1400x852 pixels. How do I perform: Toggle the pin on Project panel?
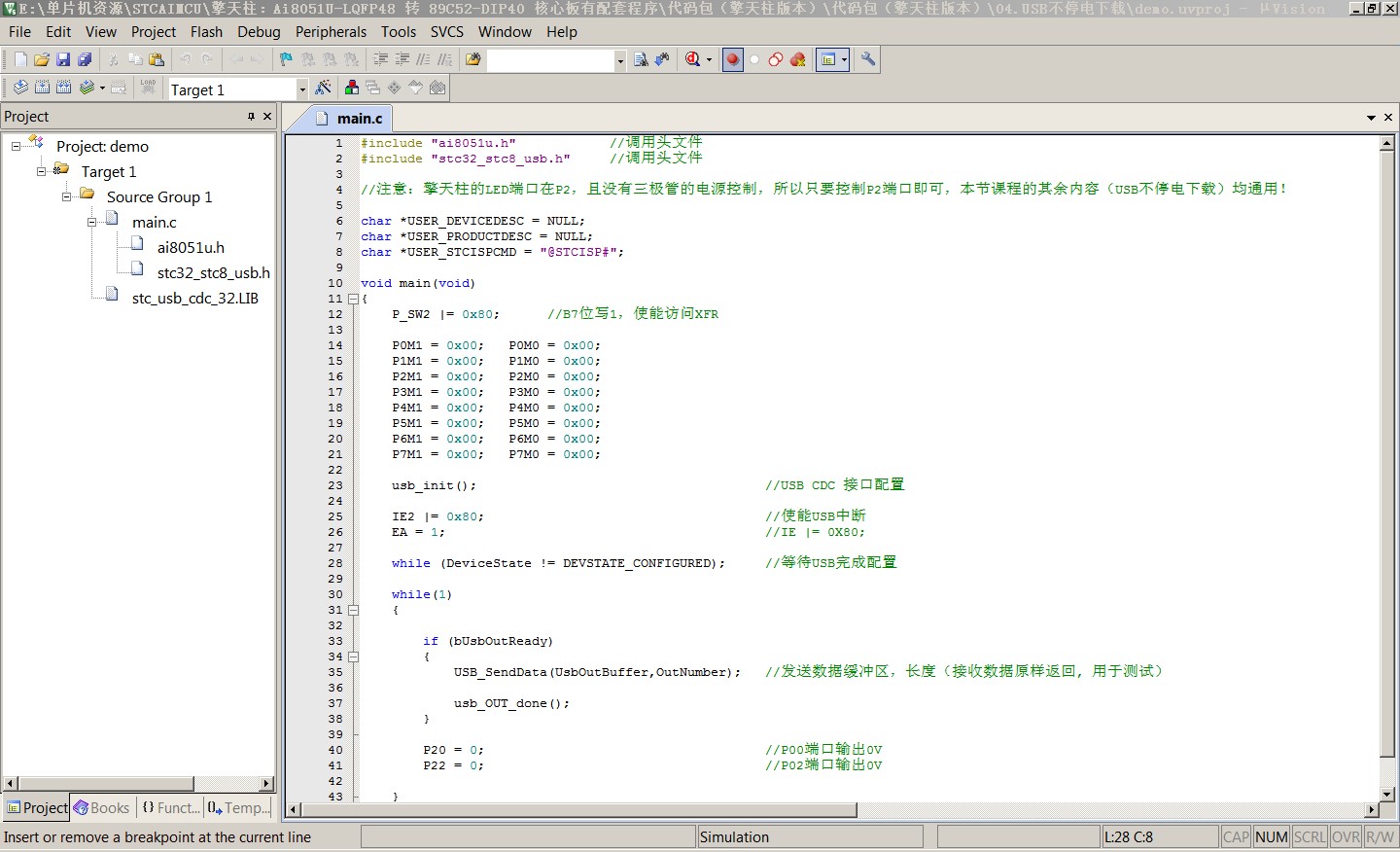click(x=251, y=117)
